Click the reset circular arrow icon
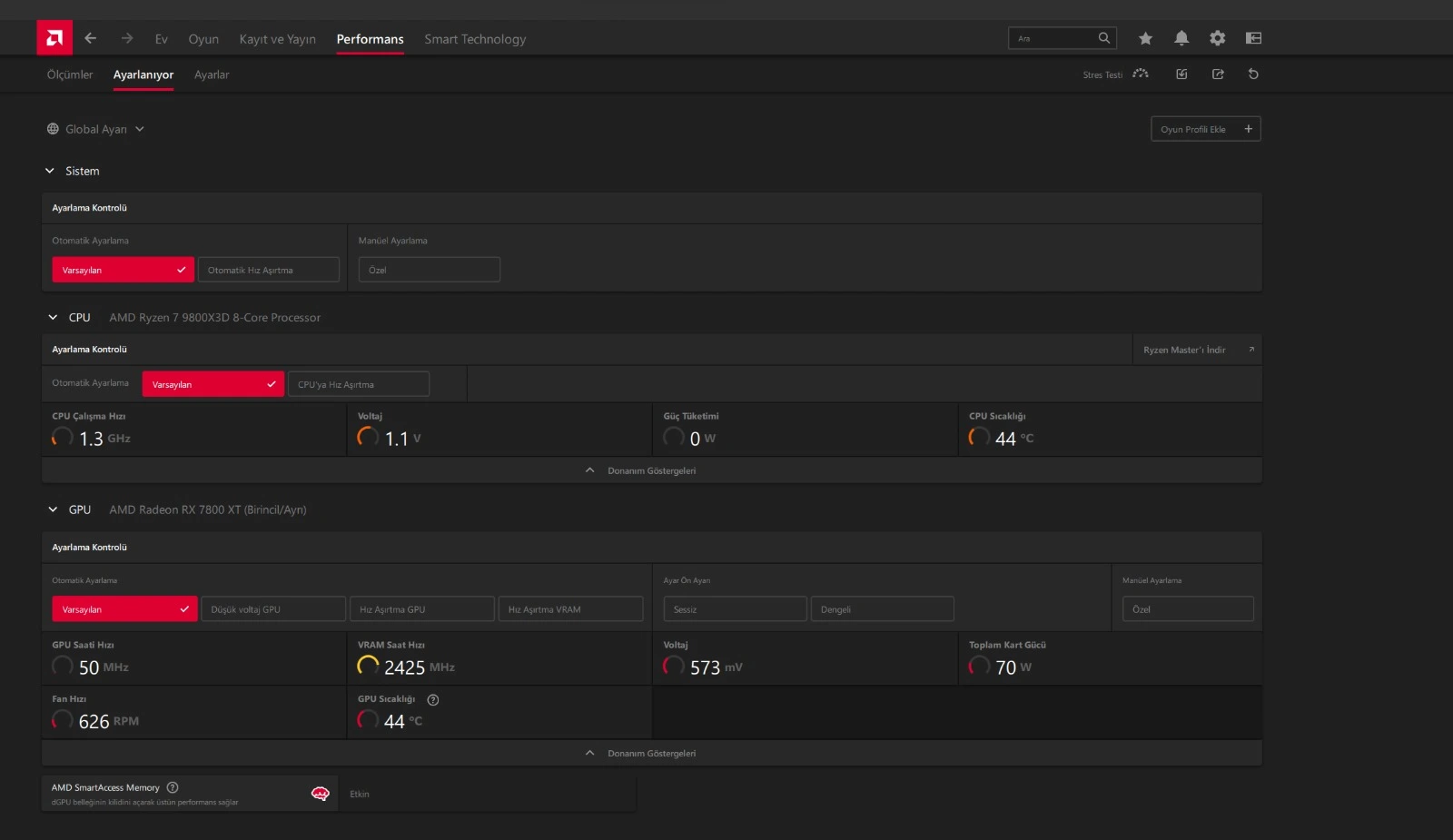This screenshot has height=840, width=1453. point(1253,74)
